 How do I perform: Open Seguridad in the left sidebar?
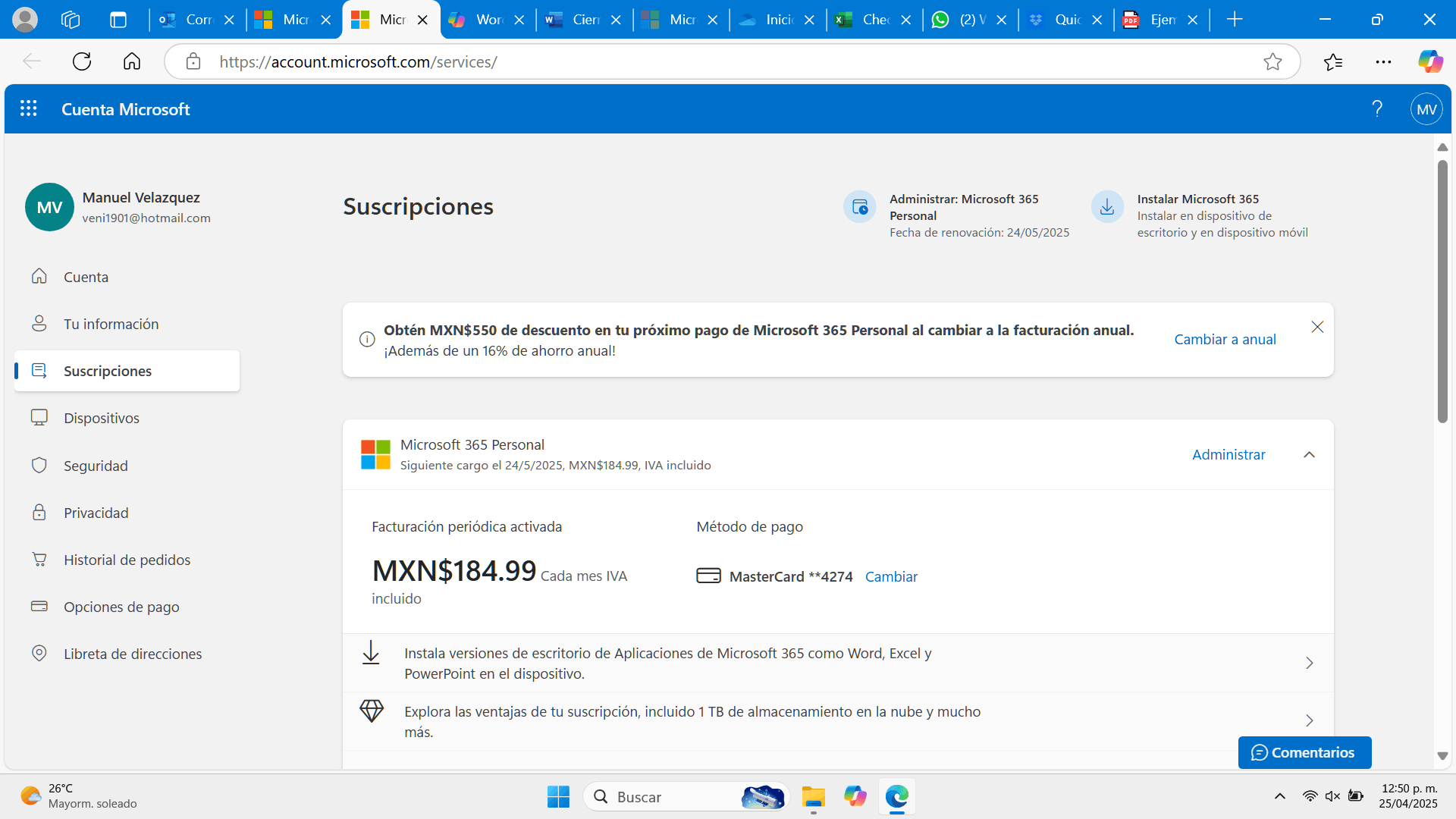tap(96, 466)
